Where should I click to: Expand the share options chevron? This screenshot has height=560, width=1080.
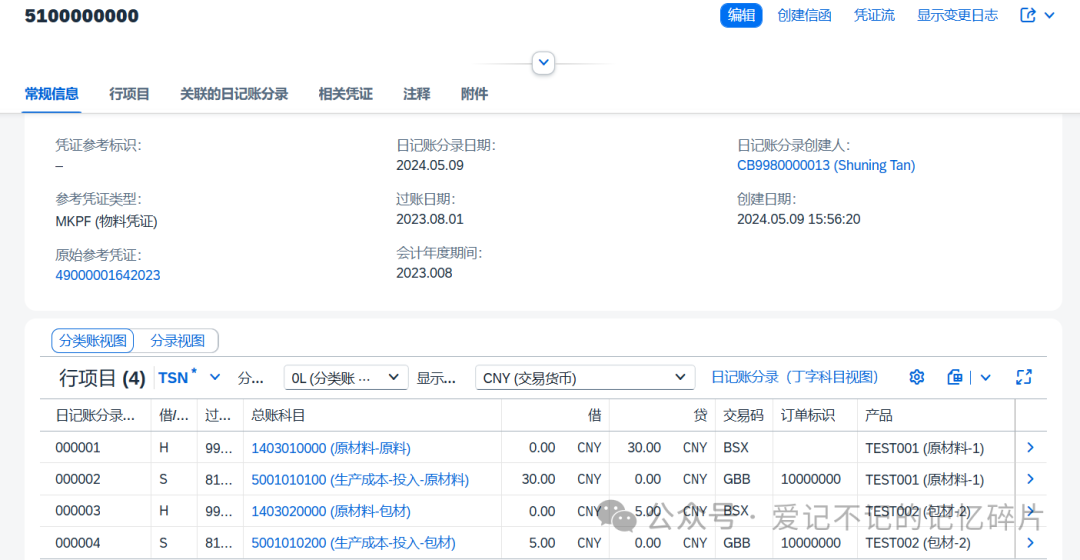point(1050,15)
